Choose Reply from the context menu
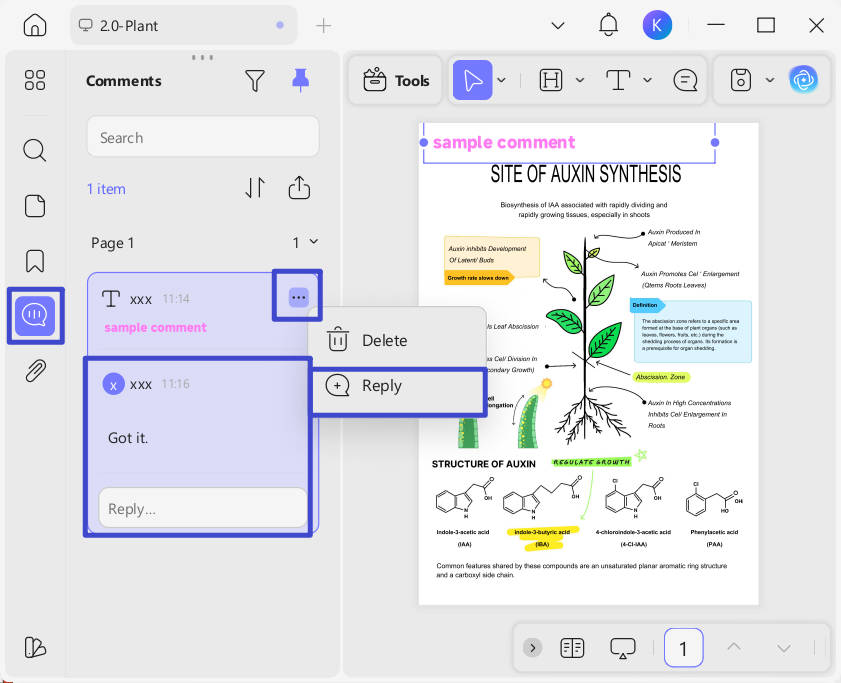841x683 pixels. coord(397,385)
